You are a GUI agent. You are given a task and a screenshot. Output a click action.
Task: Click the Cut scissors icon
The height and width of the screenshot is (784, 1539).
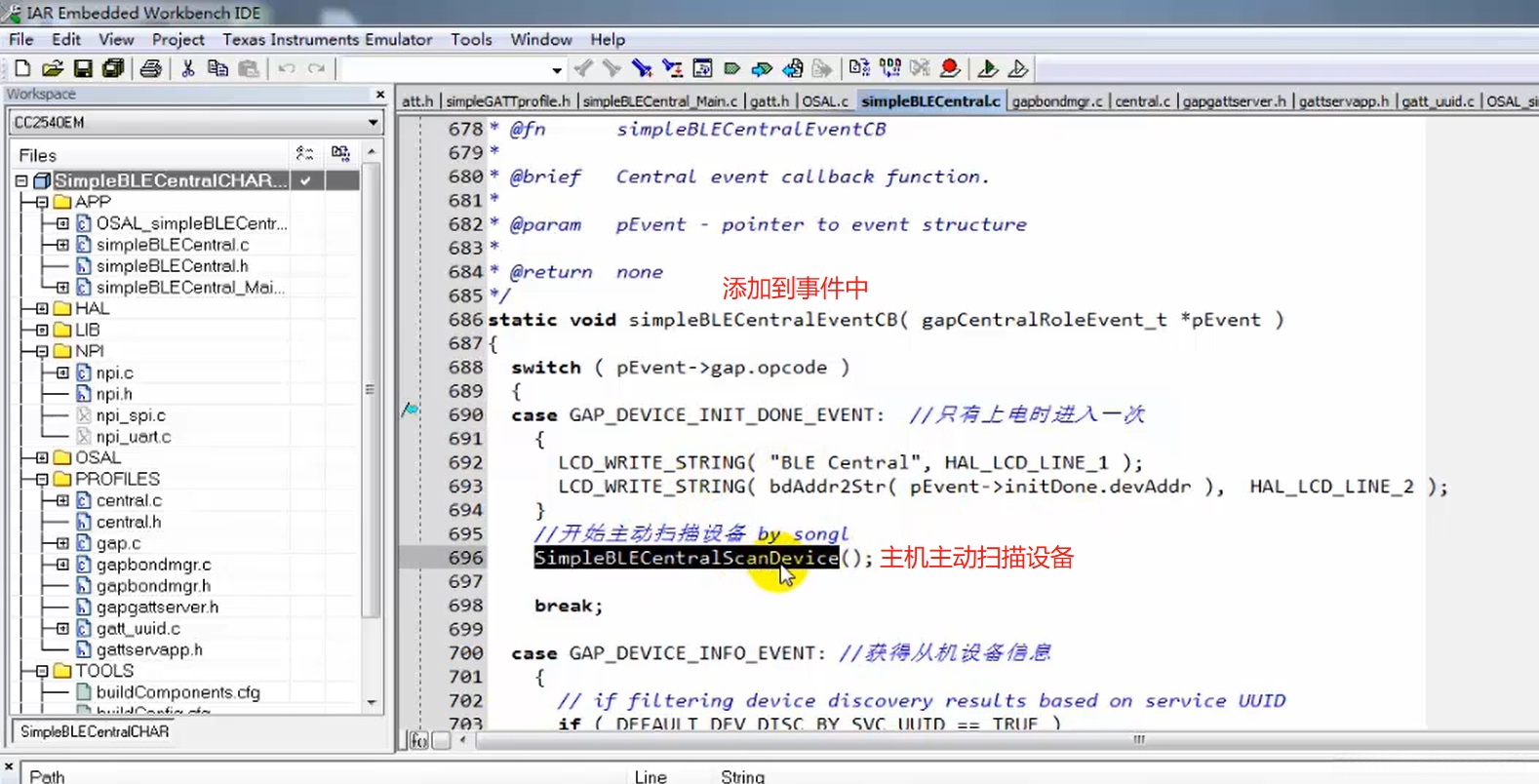pyautogui.click(x=188, y=68)
